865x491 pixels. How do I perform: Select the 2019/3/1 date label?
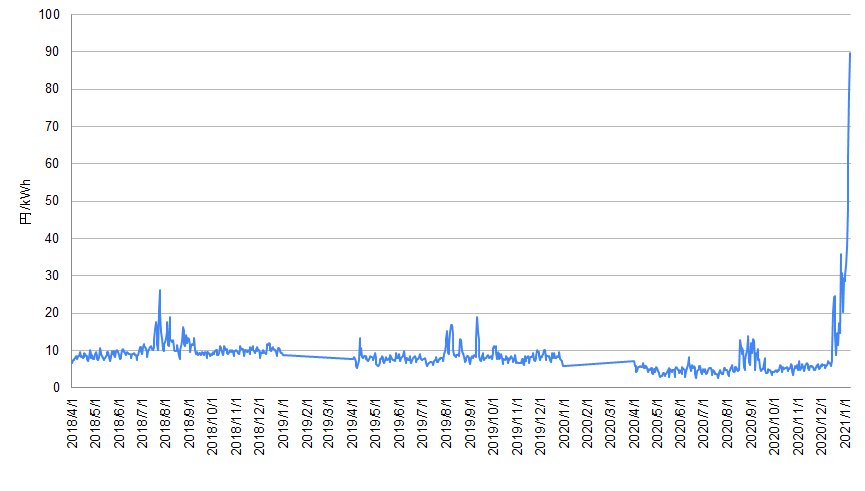(328, 423)
